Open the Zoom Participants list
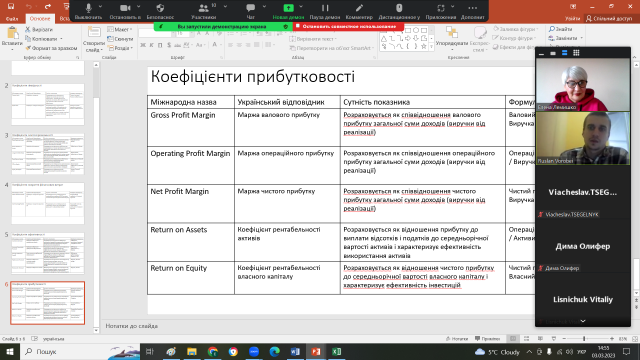Image resolution: width=640 pixels, height=360 pixels. coord(203,11)
